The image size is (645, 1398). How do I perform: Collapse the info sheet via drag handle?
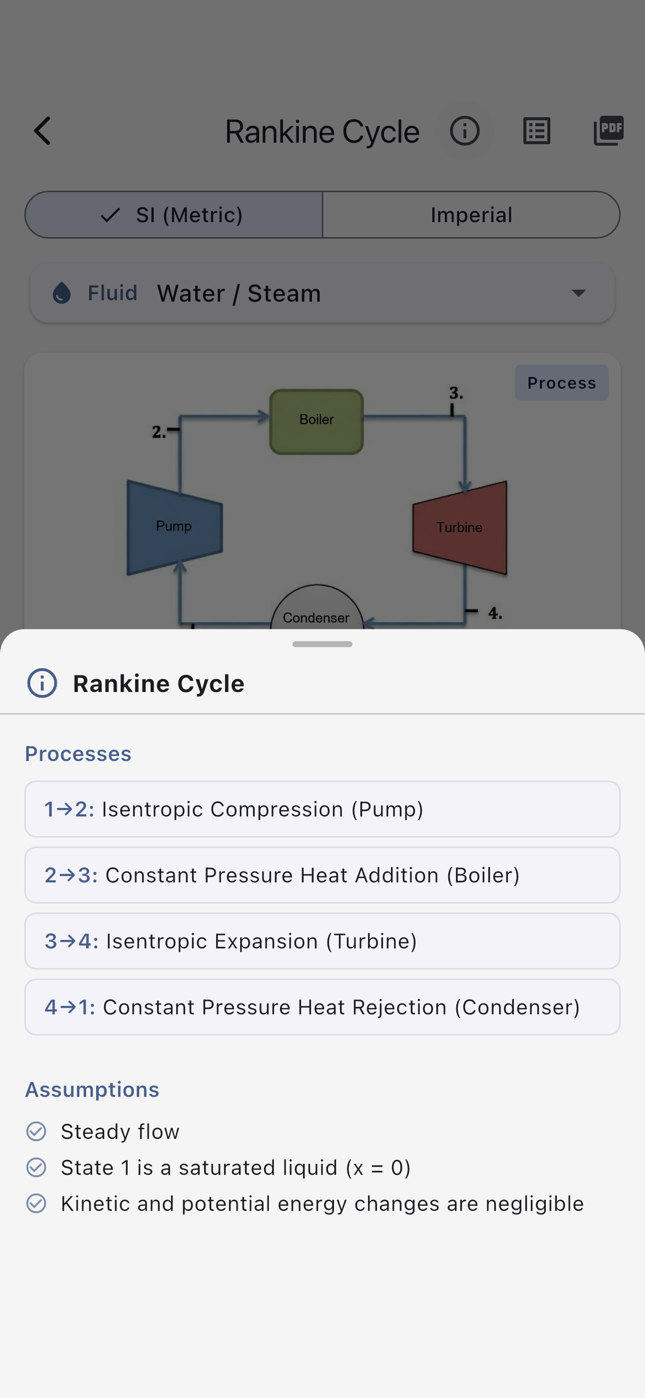322,645
